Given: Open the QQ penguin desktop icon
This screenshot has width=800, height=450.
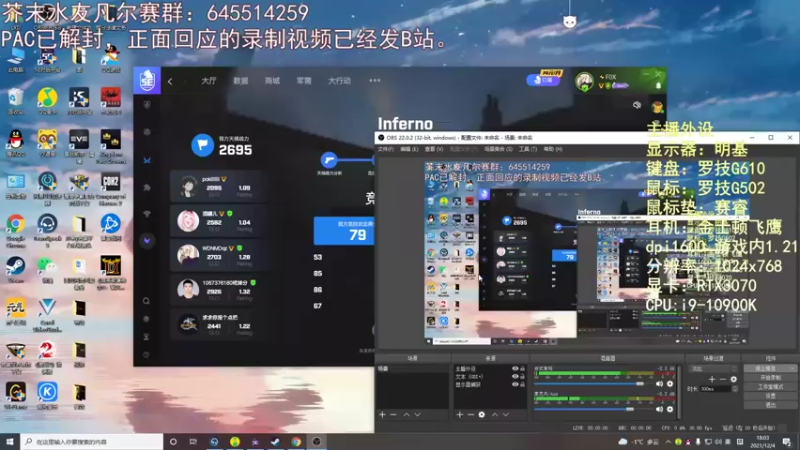Looking at the screenshot, I should (x=15, y=143).
